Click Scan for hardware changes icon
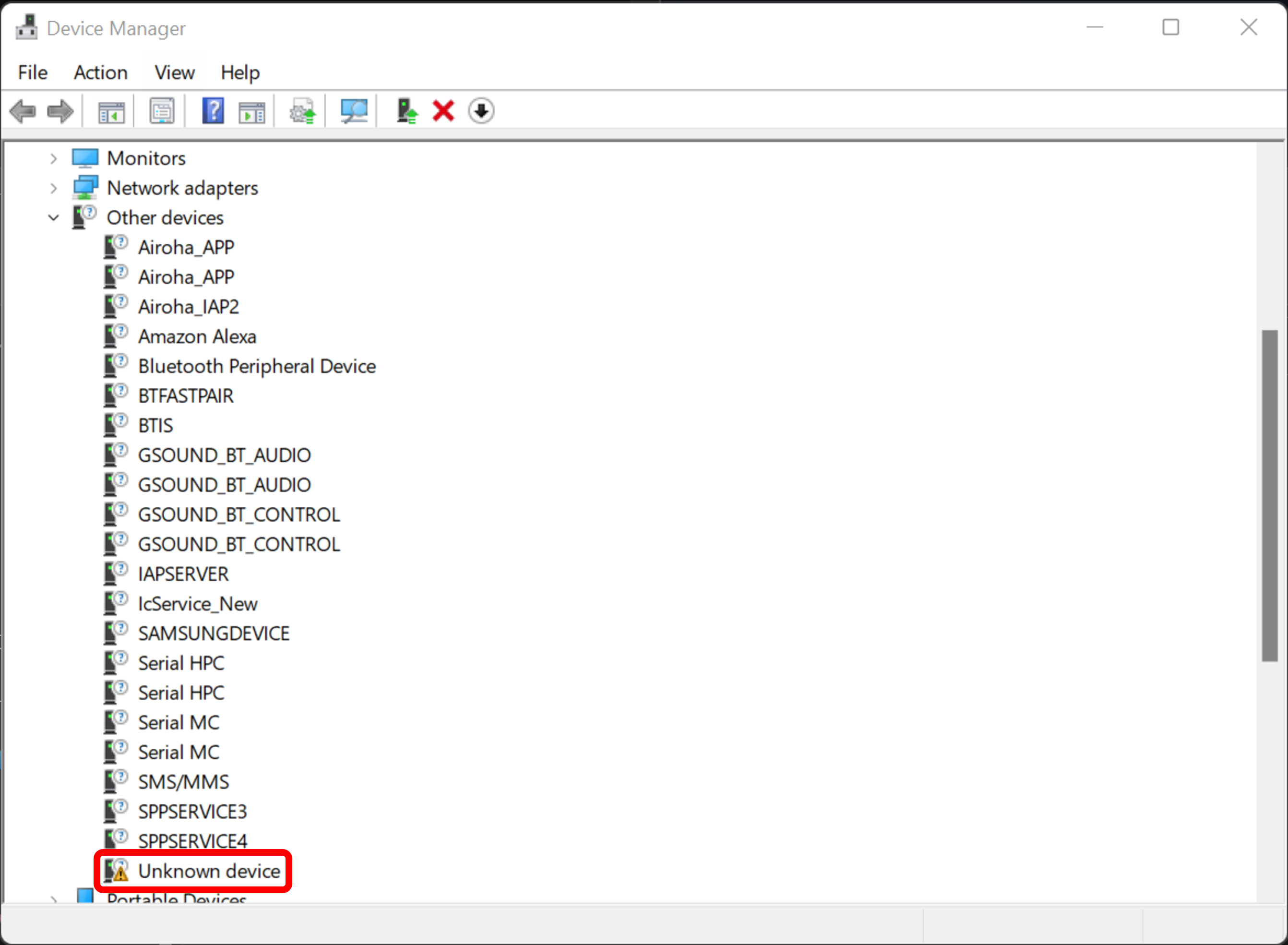The width and height of the screenshot is (1288, 945). pyautogui.click(x=354, y=111)
